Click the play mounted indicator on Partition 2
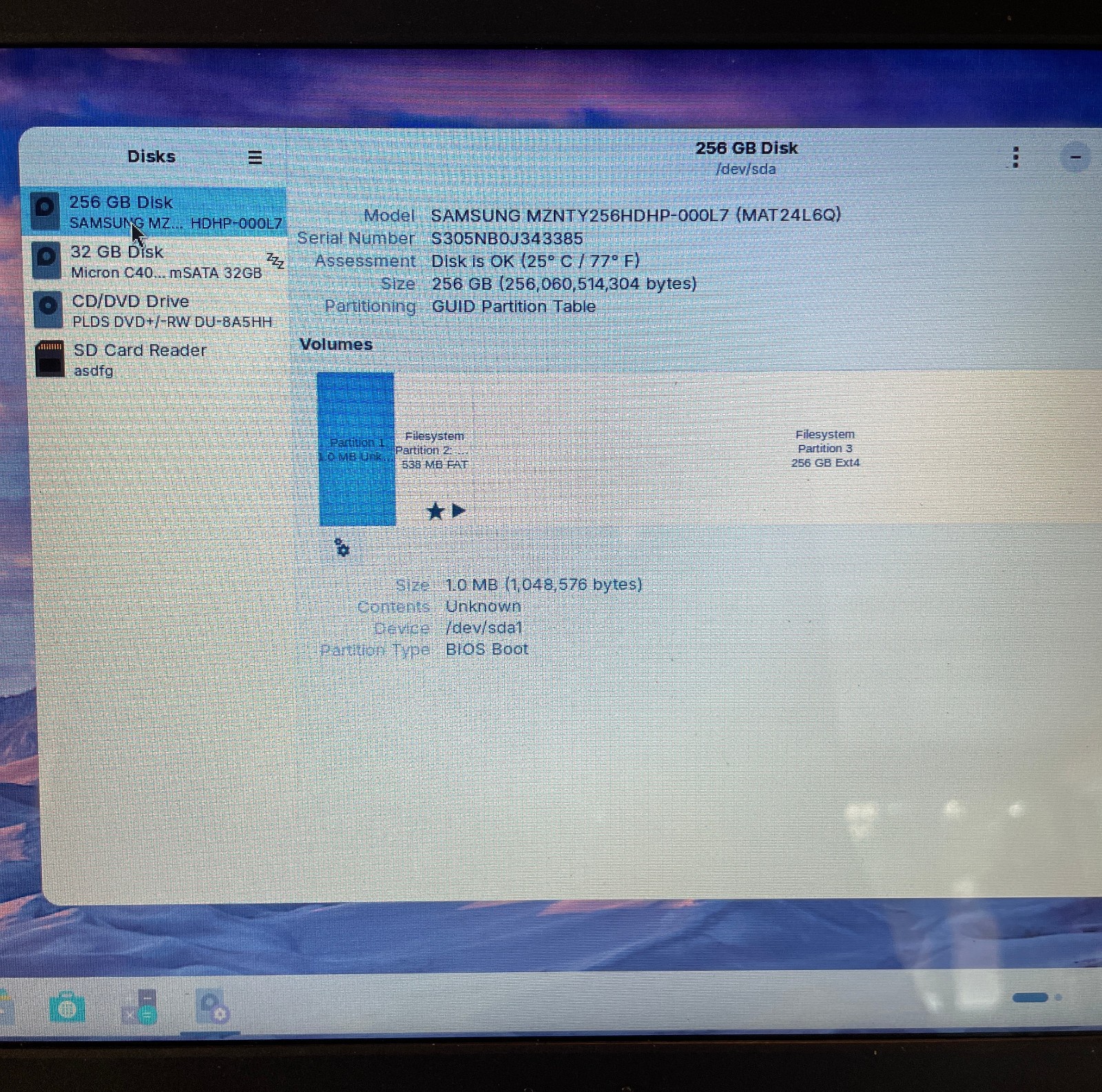This screenshot has height=1092, width=1102. (x=459, y=511)
